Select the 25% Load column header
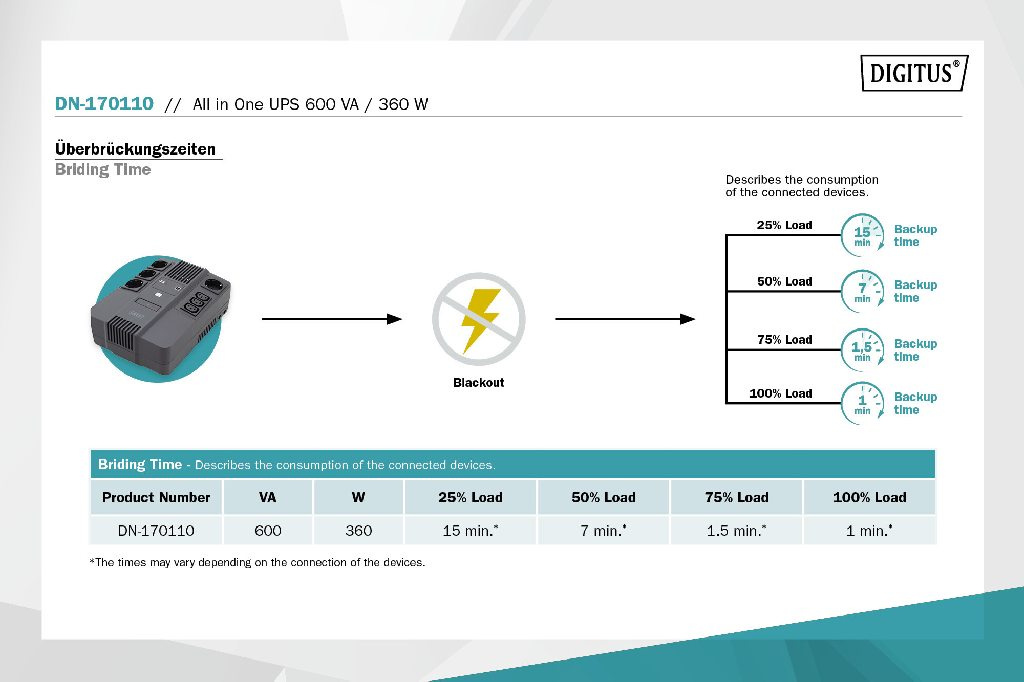Image resolution: width=1024 pixels, height=682 pixels. tap(470, 497)
